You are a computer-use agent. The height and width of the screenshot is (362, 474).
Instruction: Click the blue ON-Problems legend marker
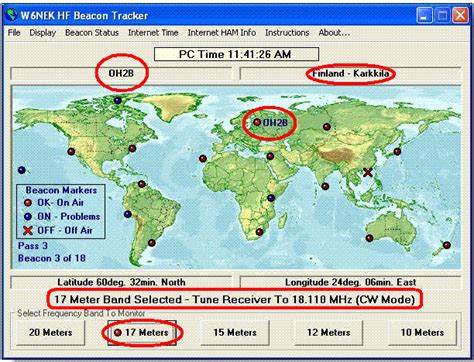[x=28, y=217]
